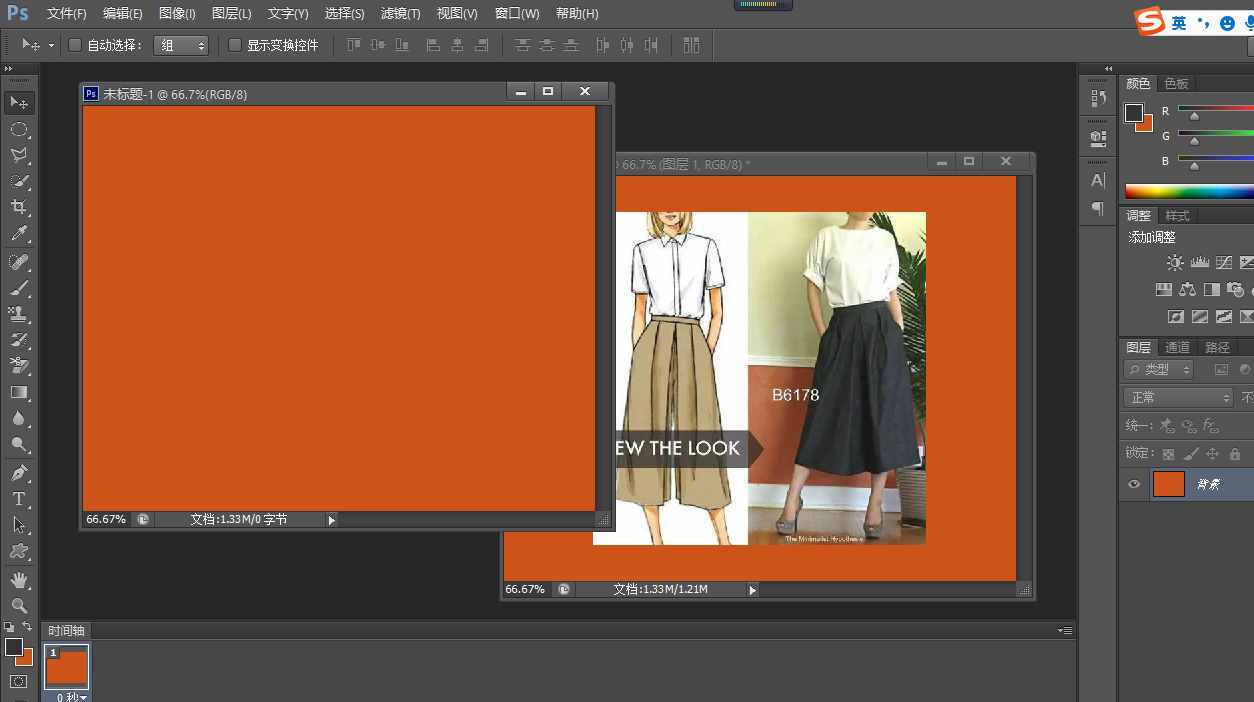Expand status arrow in image document window
The width and height of the screenshot is (1254, 702).
point(753,590)
